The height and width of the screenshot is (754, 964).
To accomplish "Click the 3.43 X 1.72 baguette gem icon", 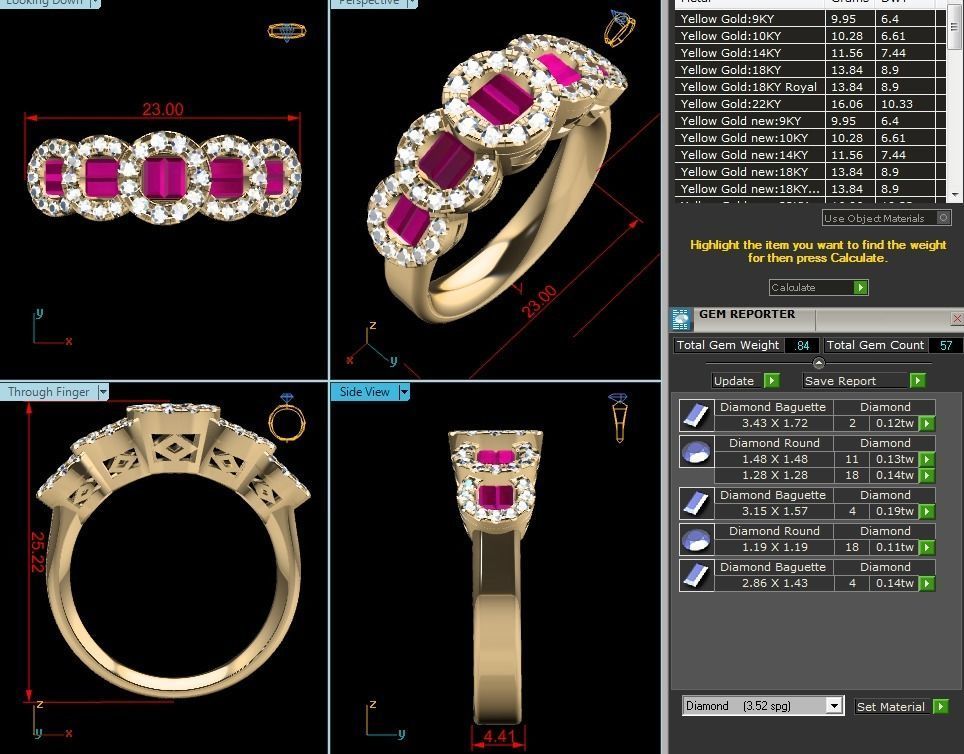I will [697, 415].
